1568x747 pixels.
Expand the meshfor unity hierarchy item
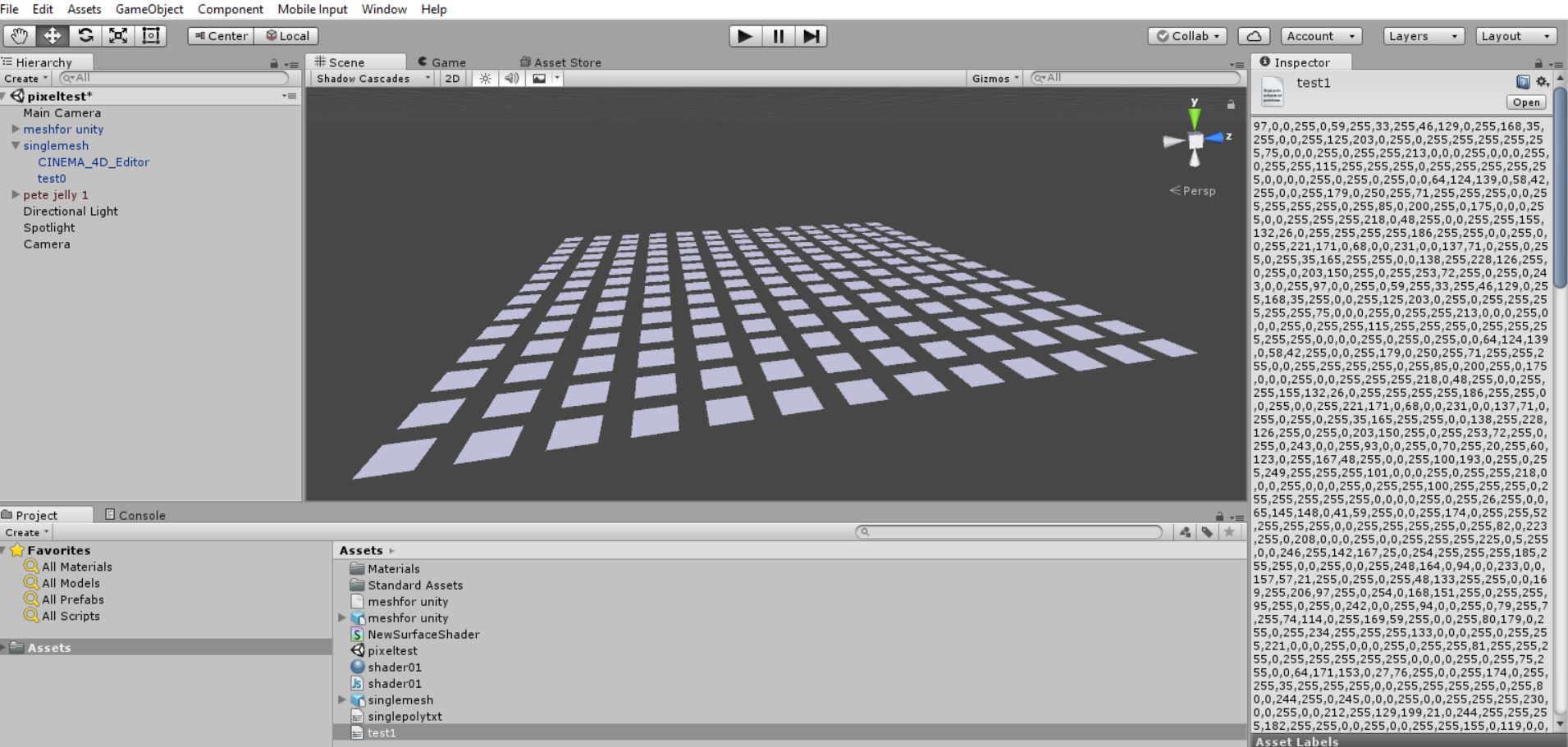pos(16,129)
